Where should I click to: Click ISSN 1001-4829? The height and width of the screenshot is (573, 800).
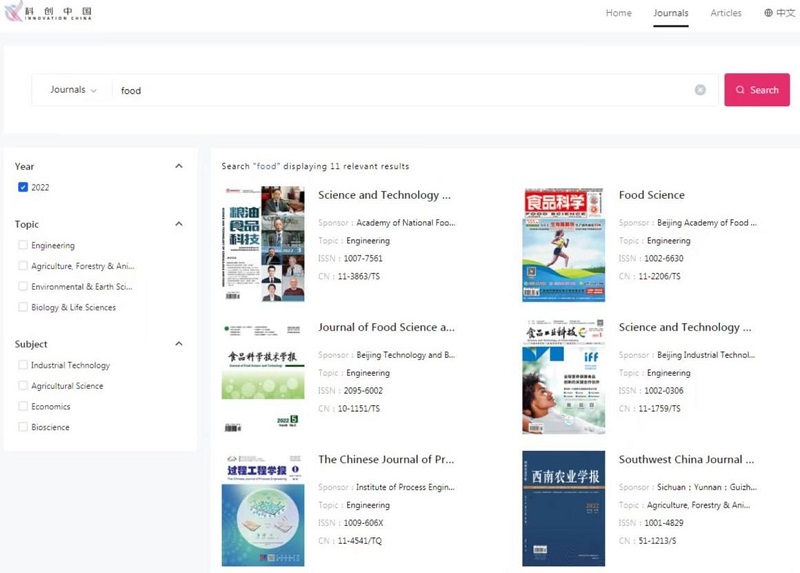click(664, 522)
